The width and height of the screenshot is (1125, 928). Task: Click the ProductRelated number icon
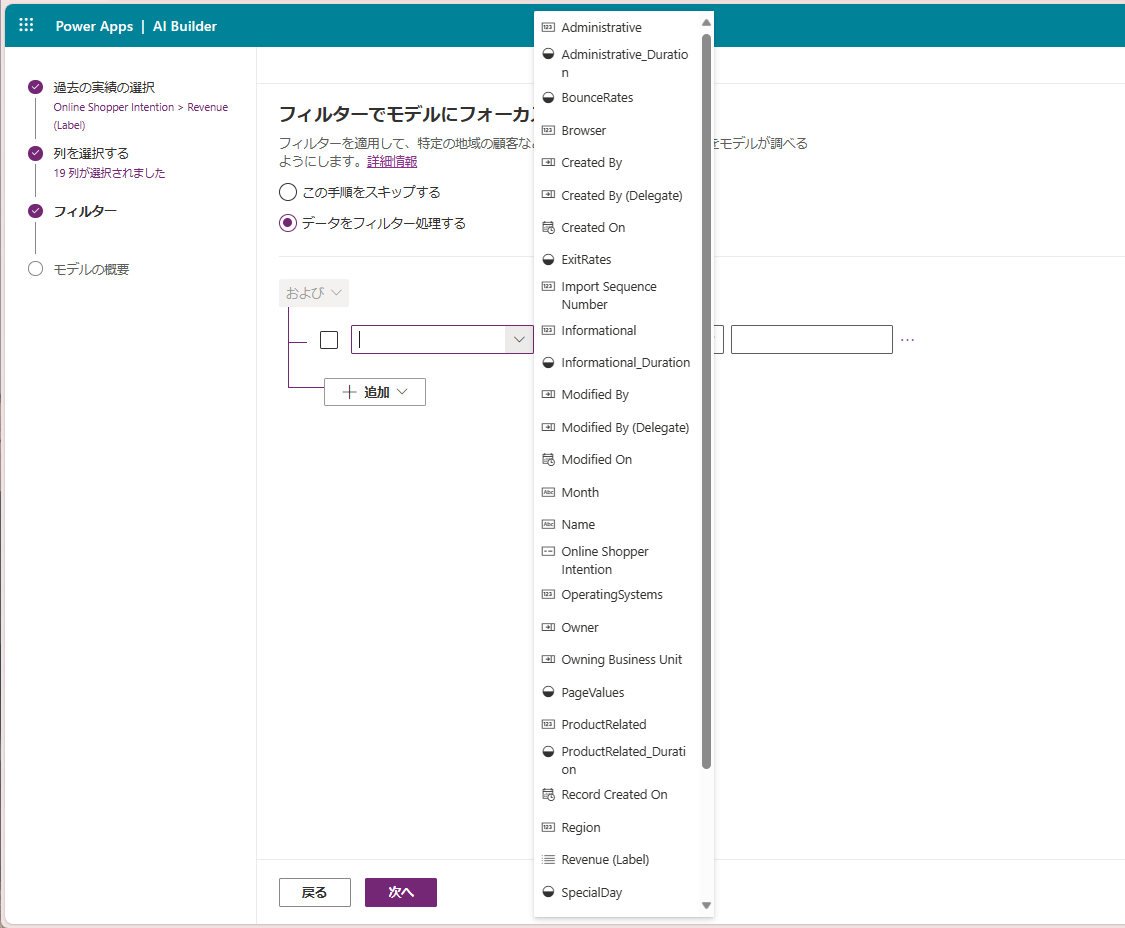[548, 724]
